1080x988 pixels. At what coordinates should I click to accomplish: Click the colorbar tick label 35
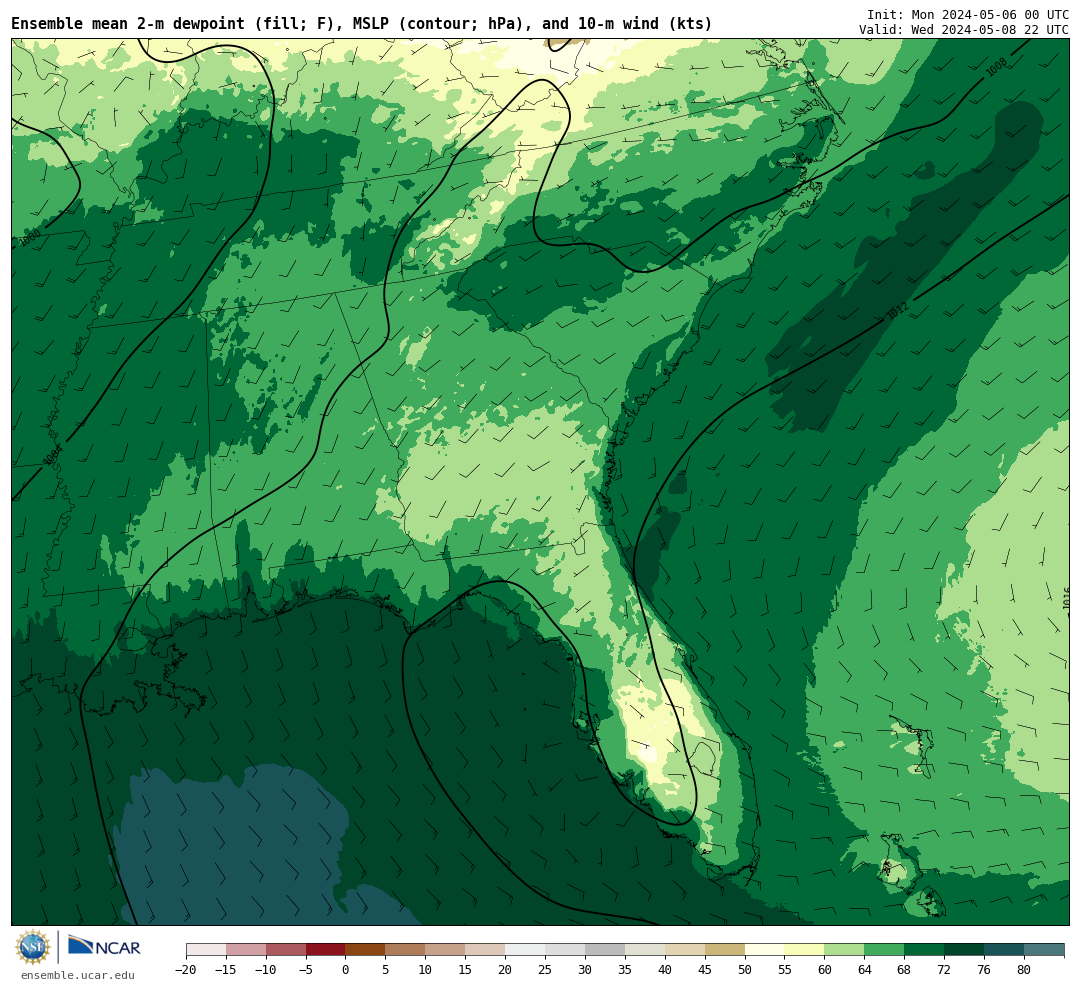point(625,969)
